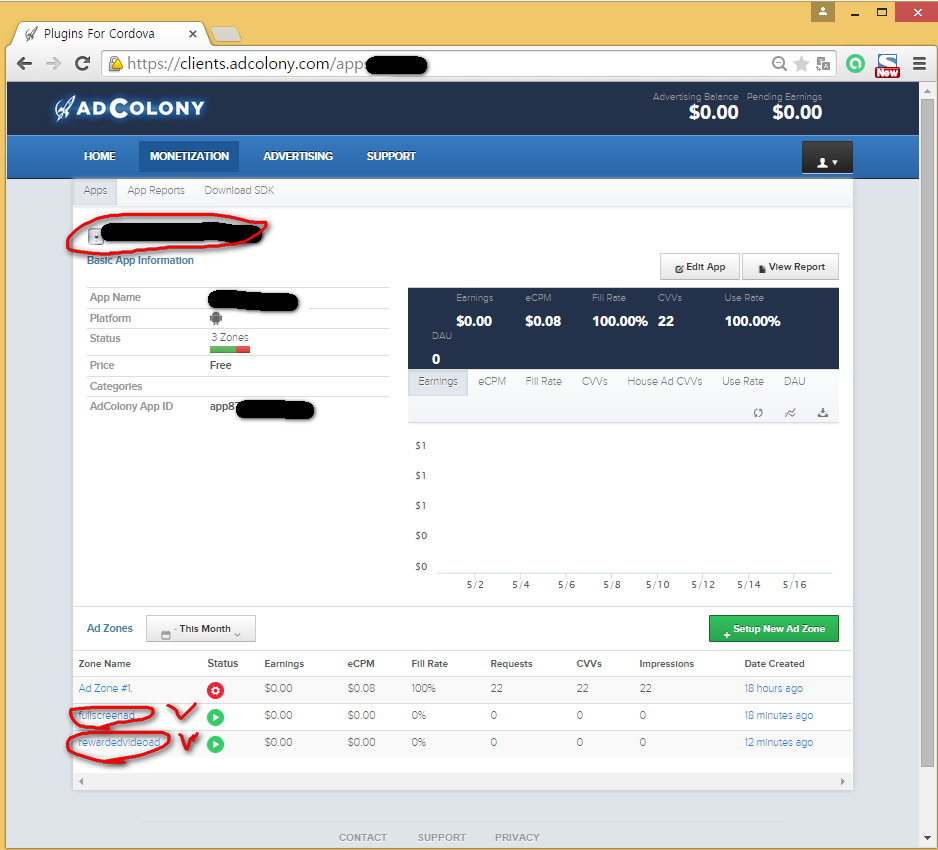938x850 pixels.
Task: Close the Plugins For Cordova tab
Action: coord(193,34)
